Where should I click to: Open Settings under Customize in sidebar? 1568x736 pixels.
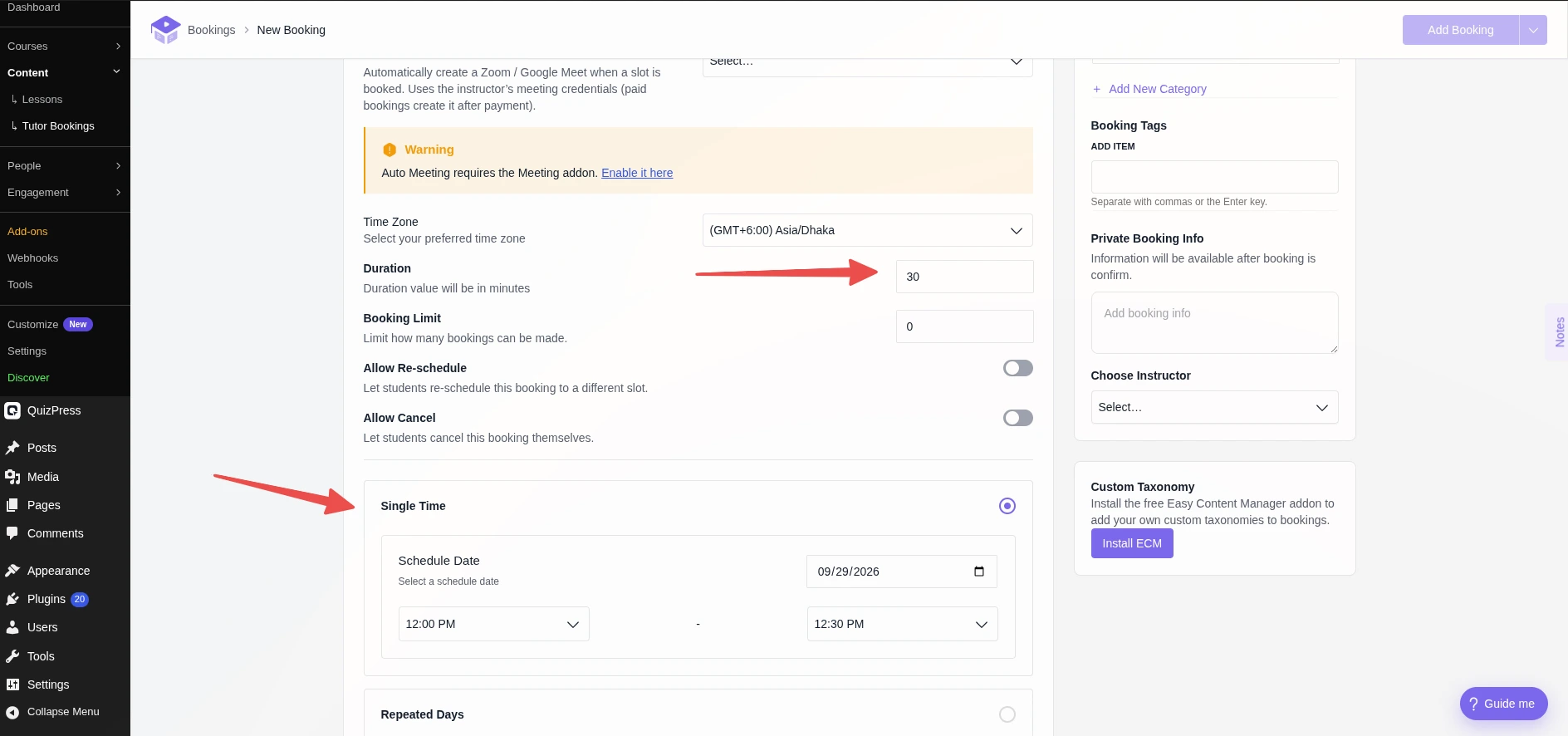[x=27, y=351]
